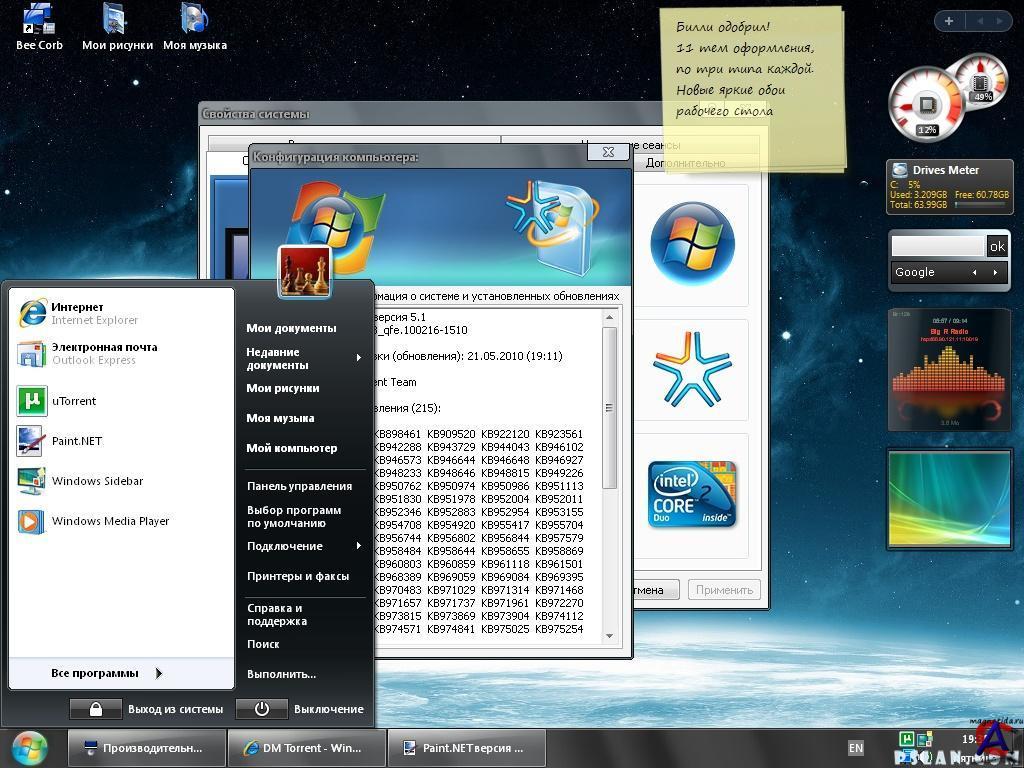Click the plus button to add sidebar gadget

tap(948, 21)
